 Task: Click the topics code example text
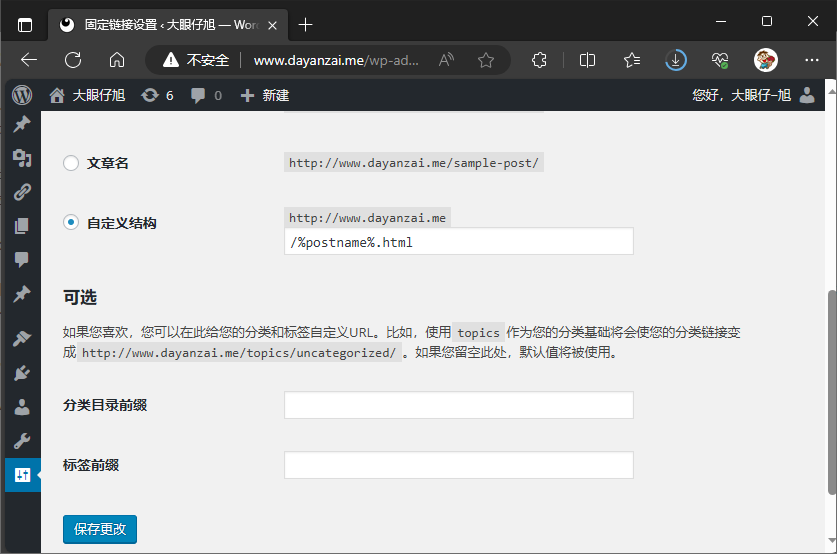478,333
